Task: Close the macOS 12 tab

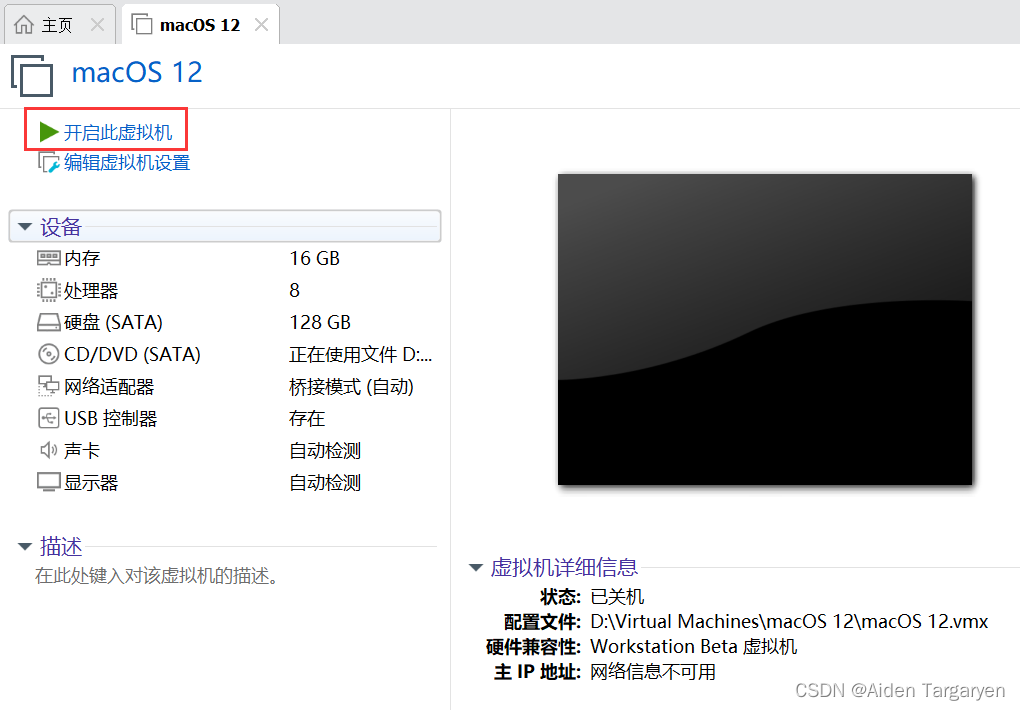Action: [x=262, y=25]
